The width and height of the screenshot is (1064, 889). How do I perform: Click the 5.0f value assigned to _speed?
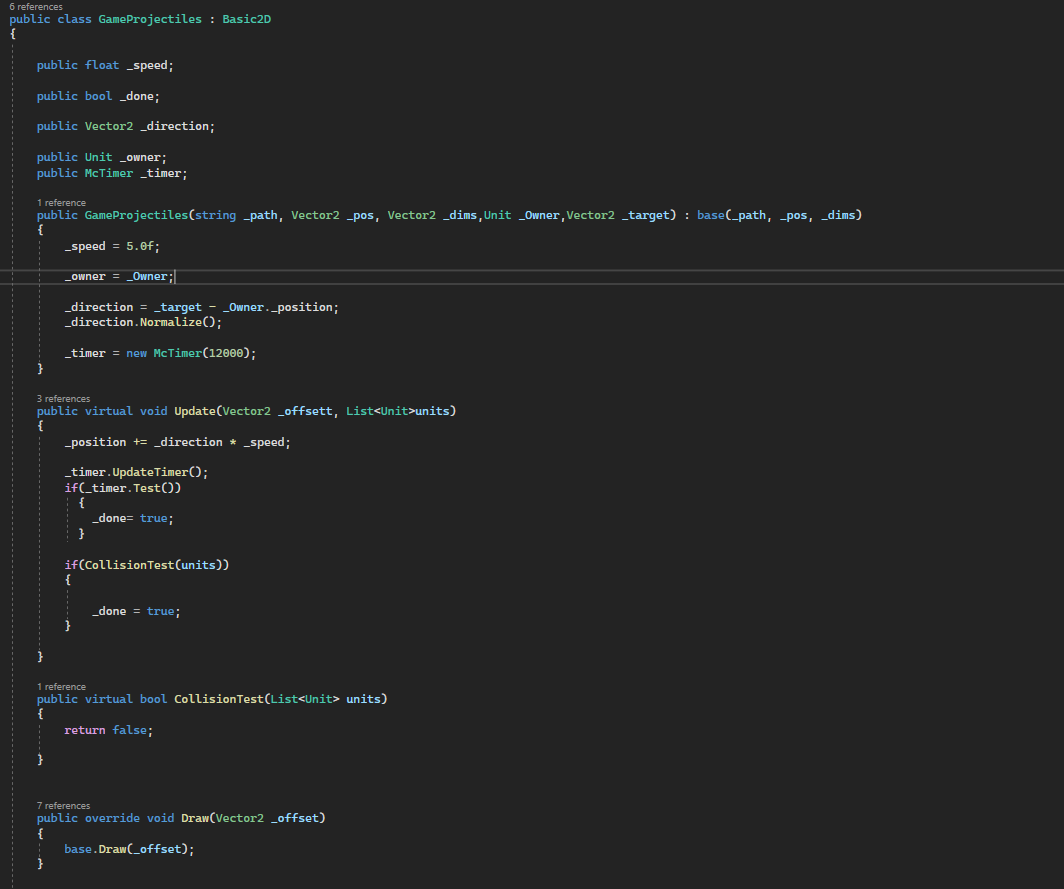click(140, 246)
